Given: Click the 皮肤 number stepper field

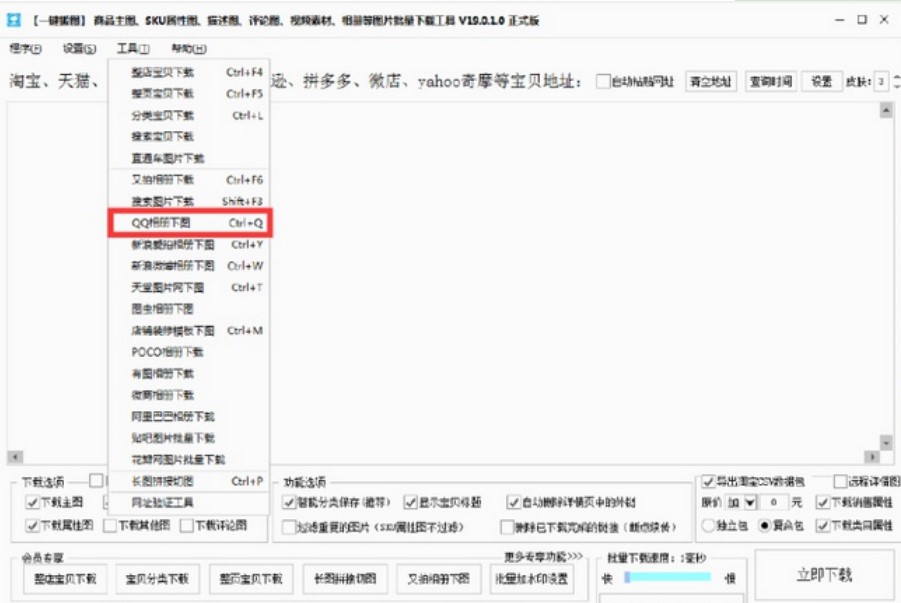Looking at the screenshot, I should (x=881, y=81).
